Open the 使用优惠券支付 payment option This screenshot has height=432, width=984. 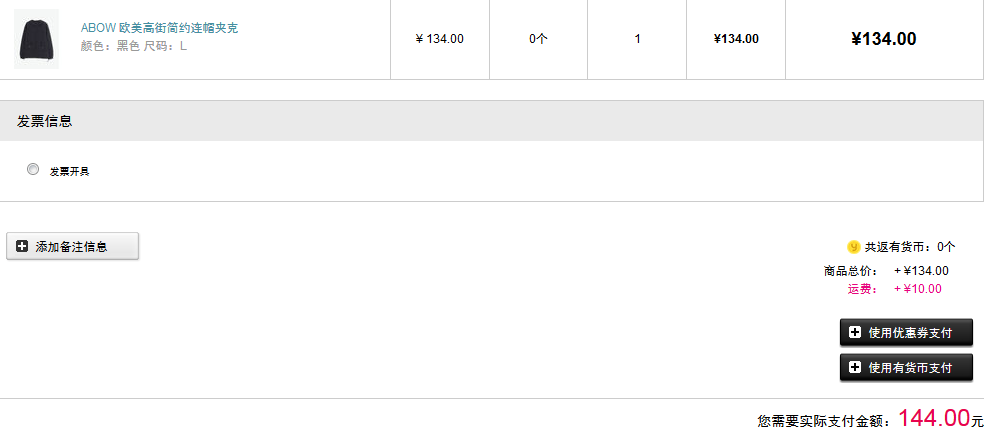pos(906,333)
